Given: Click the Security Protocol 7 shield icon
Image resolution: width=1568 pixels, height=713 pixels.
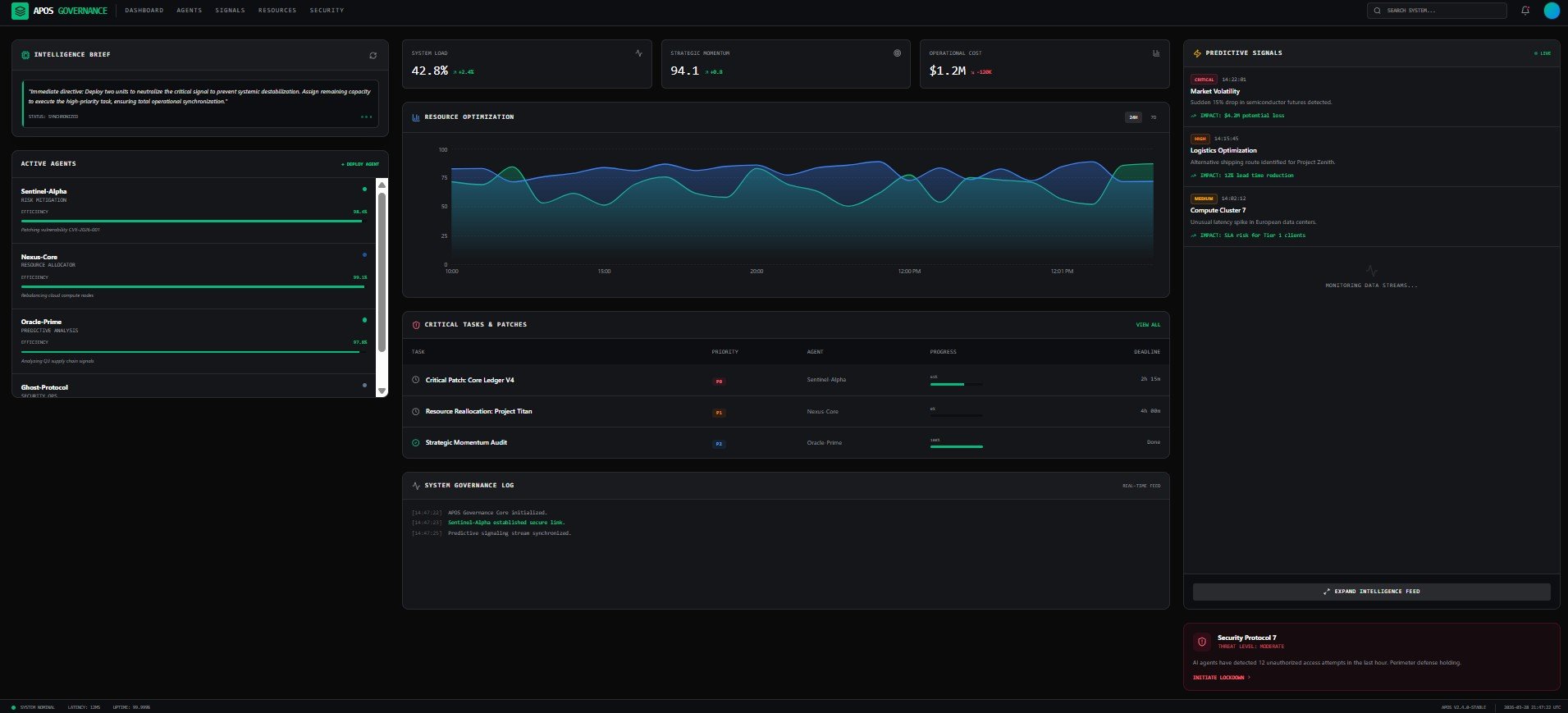Looking at the screenshot, I should 1202,642.
